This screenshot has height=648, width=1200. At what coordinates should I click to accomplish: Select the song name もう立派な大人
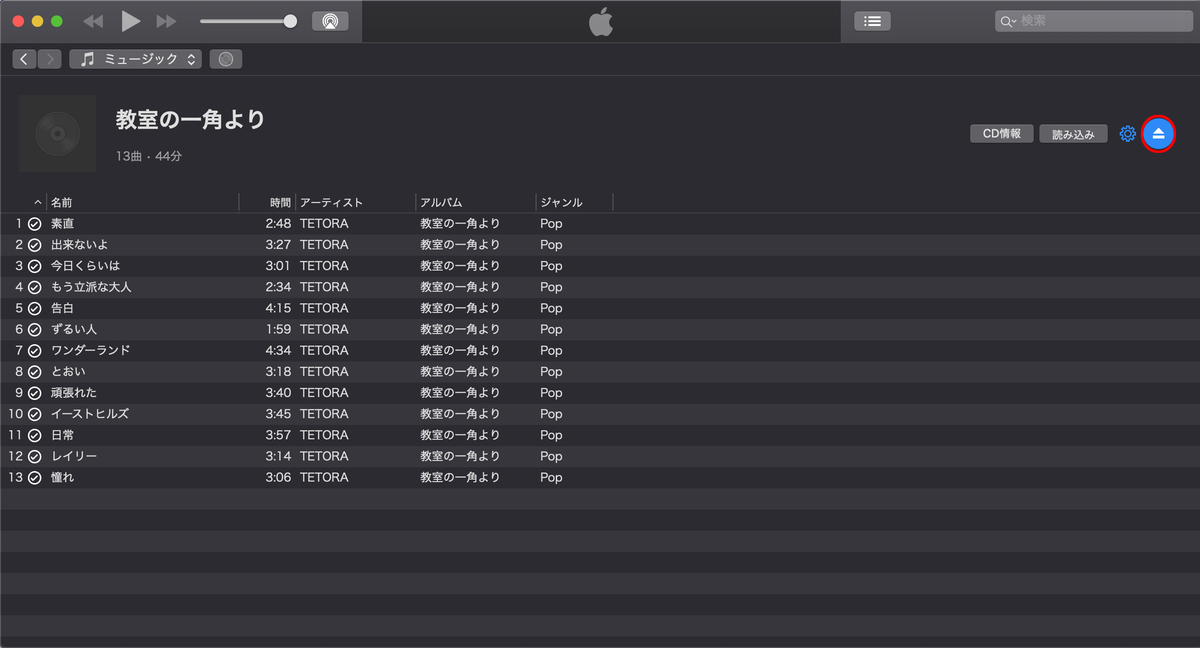tap(91, 287)
